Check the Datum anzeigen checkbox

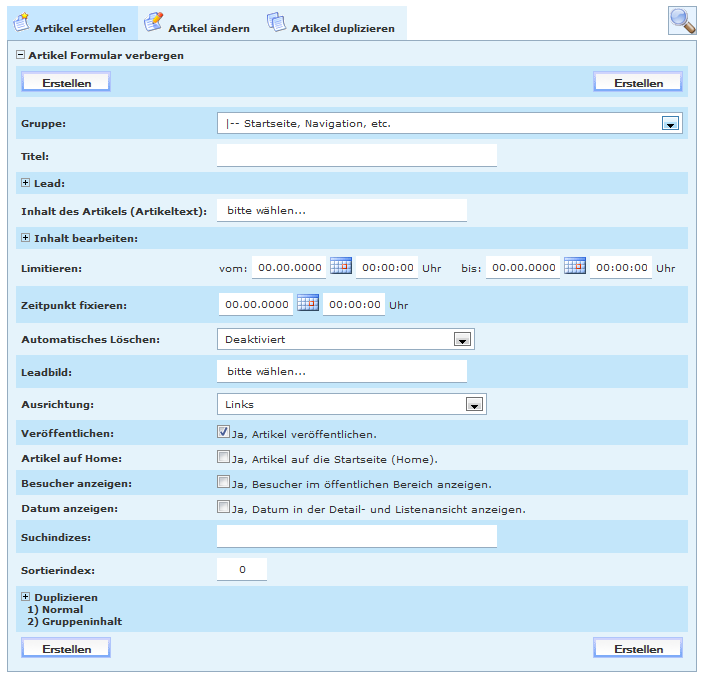coord(224,508)
